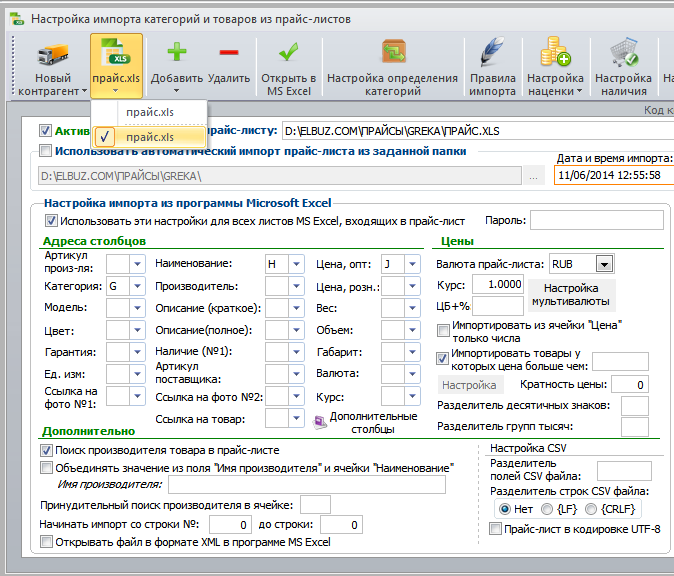The image size is (674, 576).
Task: Expand the Вес column dropdown
Action: [x=412, y=308]
